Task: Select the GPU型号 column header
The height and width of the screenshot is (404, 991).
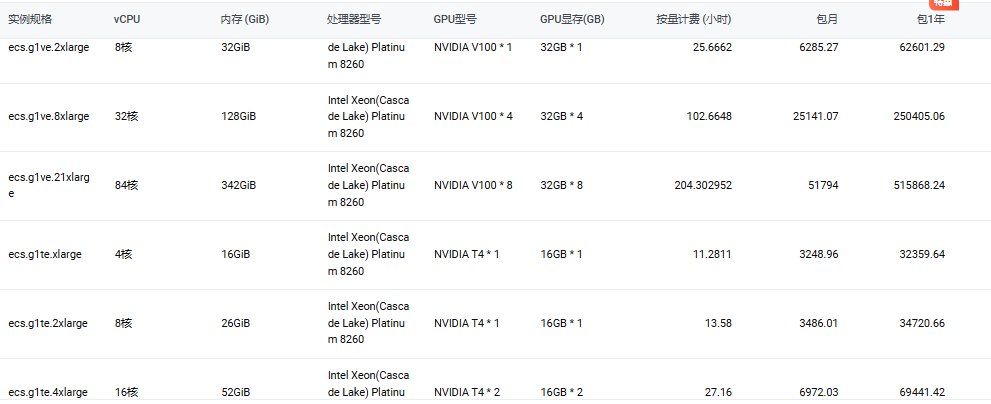Action: click(x=455, y=19)
